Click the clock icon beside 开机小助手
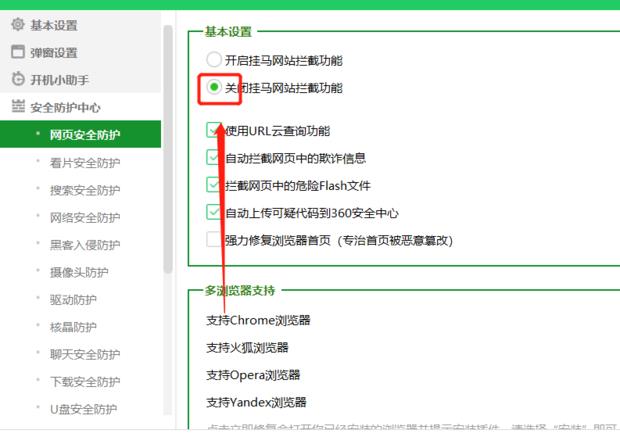This screenshot has height=437, width=620. click(17, 79)
